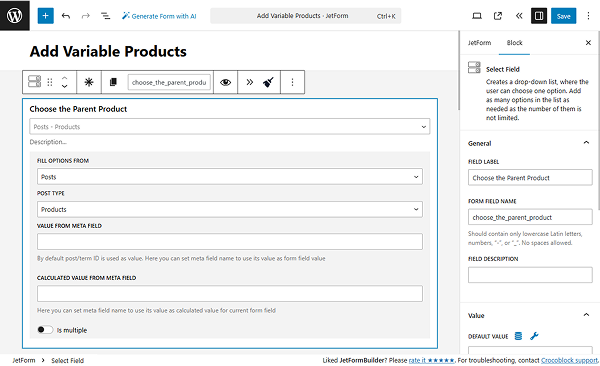Open the Fill Options From dropdown
Image resolution: width=600 pixels, height=366 pixels.
[230, 176]
